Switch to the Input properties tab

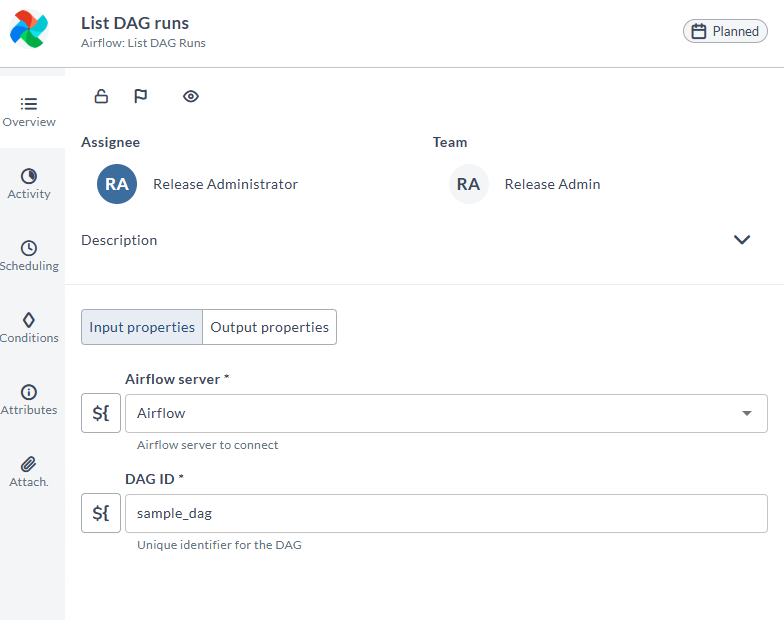[x=142, y=327]
